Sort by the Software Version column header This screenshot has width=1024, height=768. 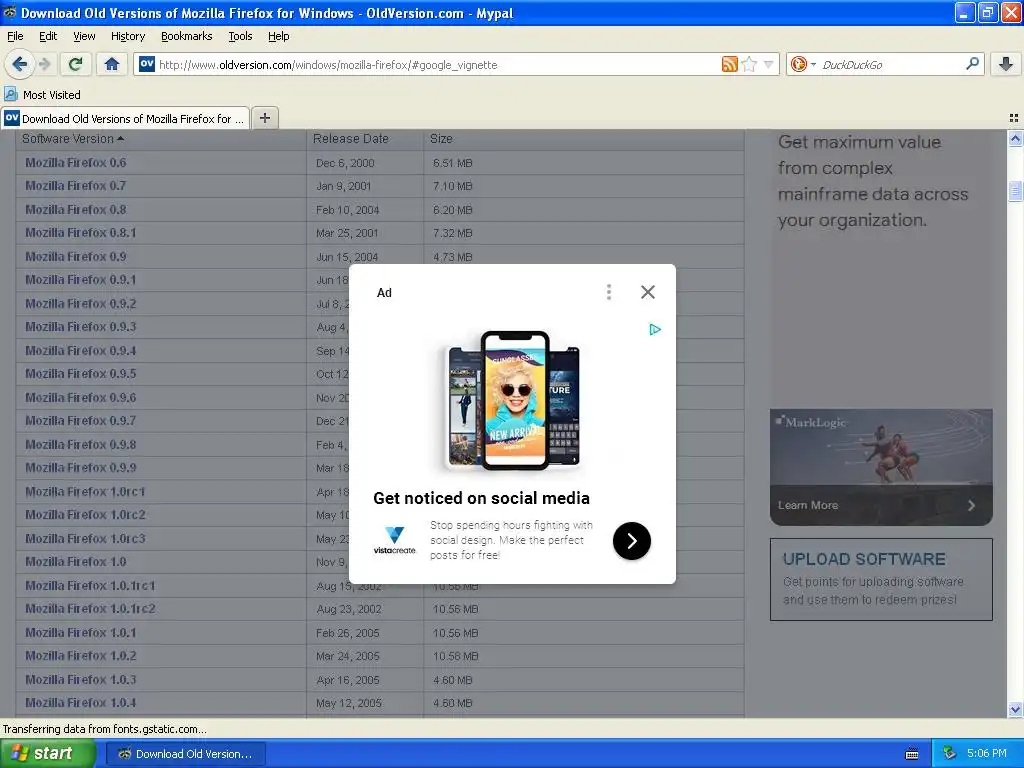[72, 138]
